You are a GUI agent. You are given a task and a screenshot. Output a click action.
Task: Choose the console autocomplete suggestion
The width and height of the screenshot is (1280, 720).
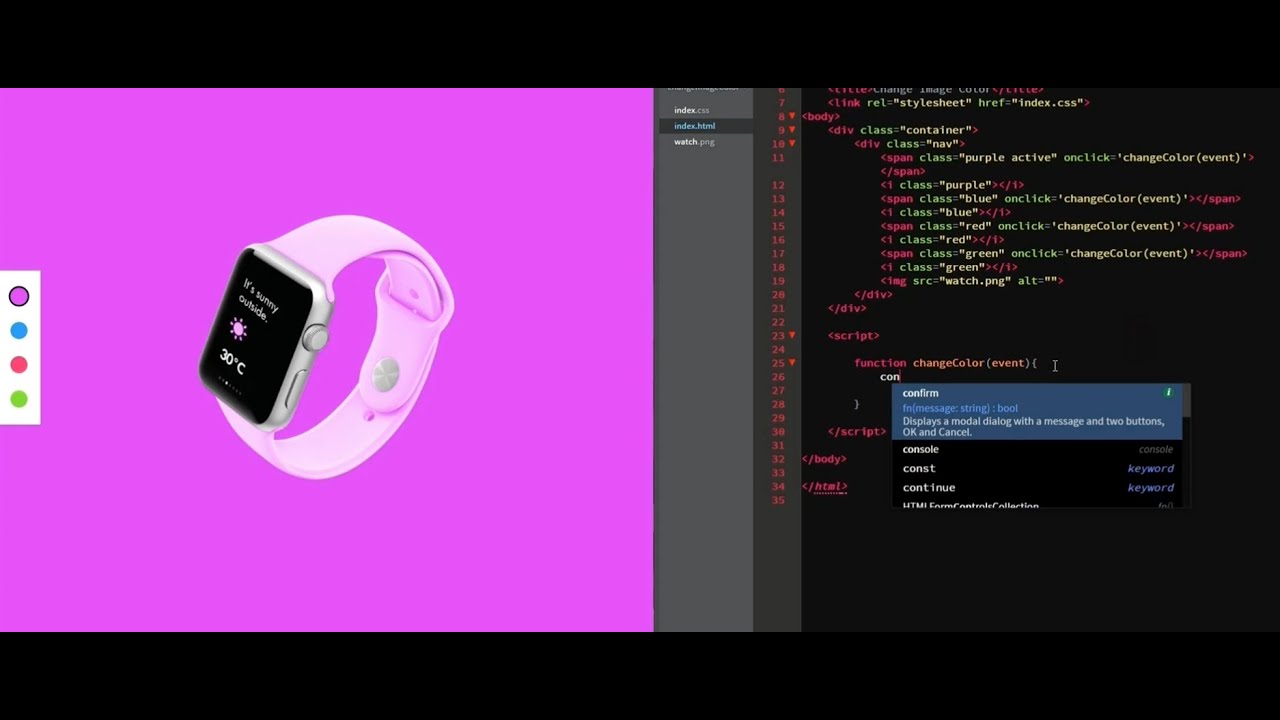[1037, 449]
